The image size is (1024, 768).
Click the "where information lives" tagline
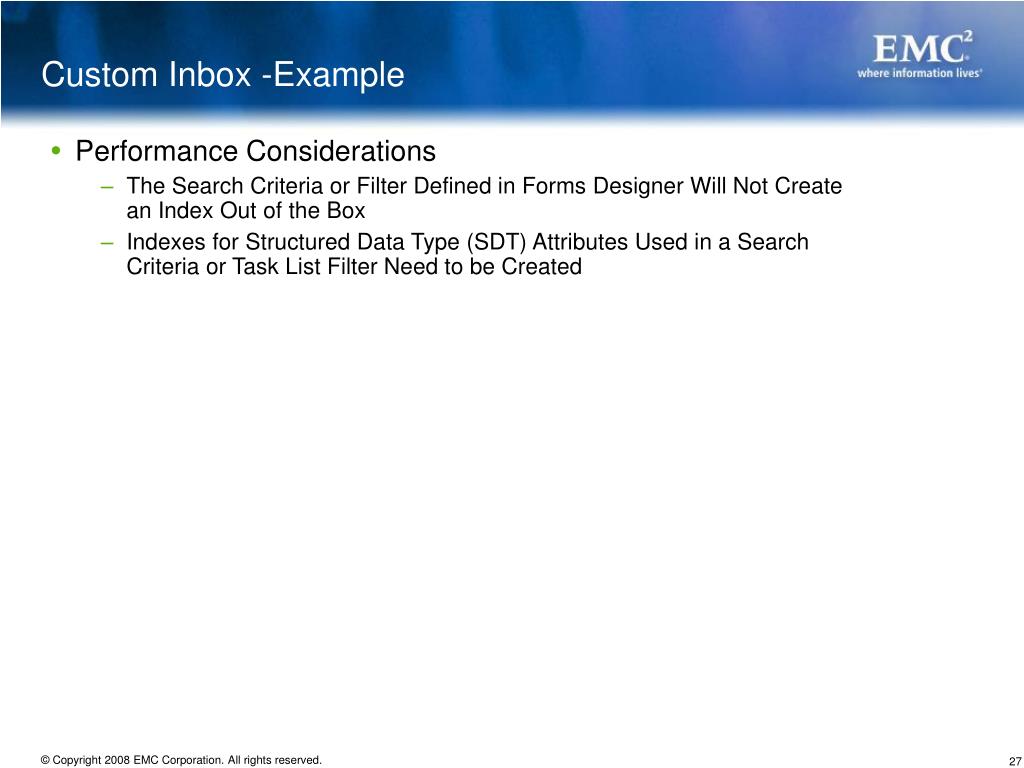(920, 73)
